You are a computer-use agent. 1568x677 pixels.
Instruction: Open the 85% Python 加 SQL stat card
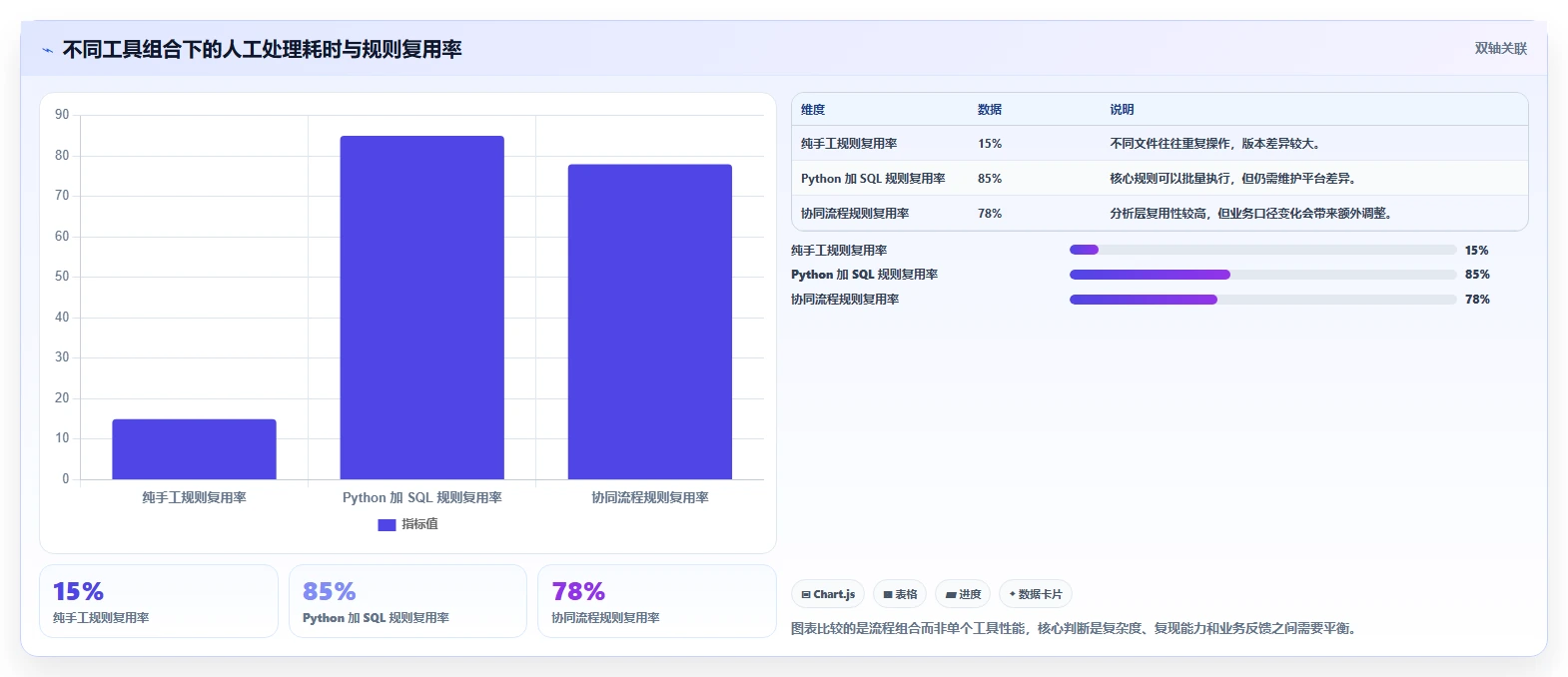[x=407, y=601]
